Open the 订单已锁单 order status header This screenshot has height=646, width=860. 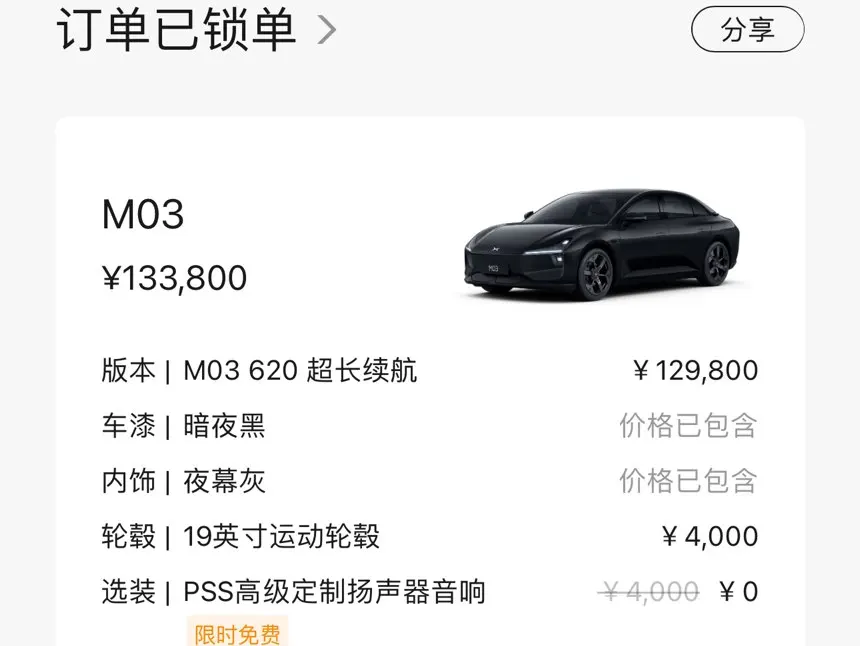pos(196,30)
